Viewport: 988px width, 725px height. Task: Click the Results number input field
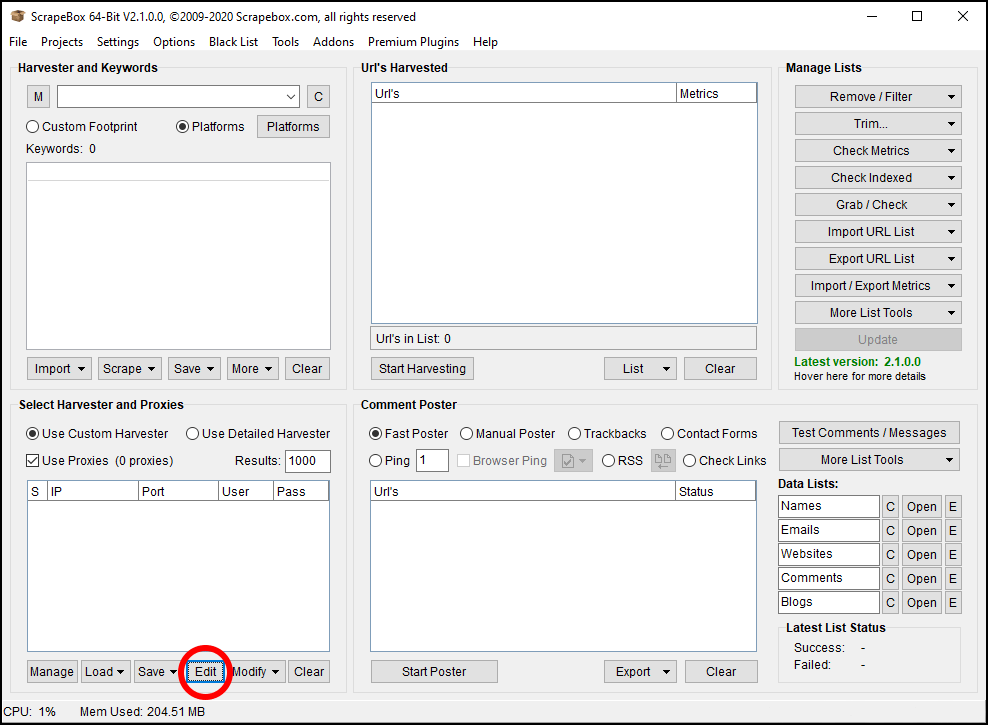(x=314, y=461)
